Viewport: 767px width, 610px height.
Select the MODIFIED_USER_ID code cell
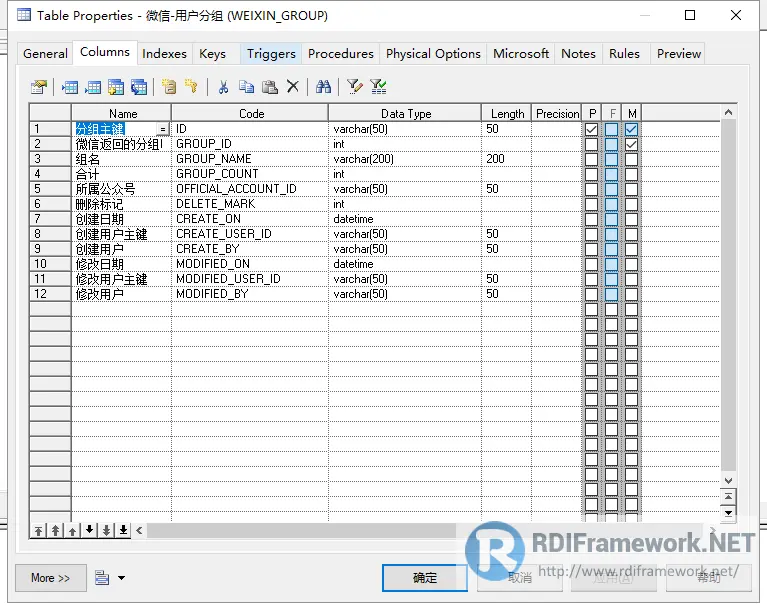[250, 279]
